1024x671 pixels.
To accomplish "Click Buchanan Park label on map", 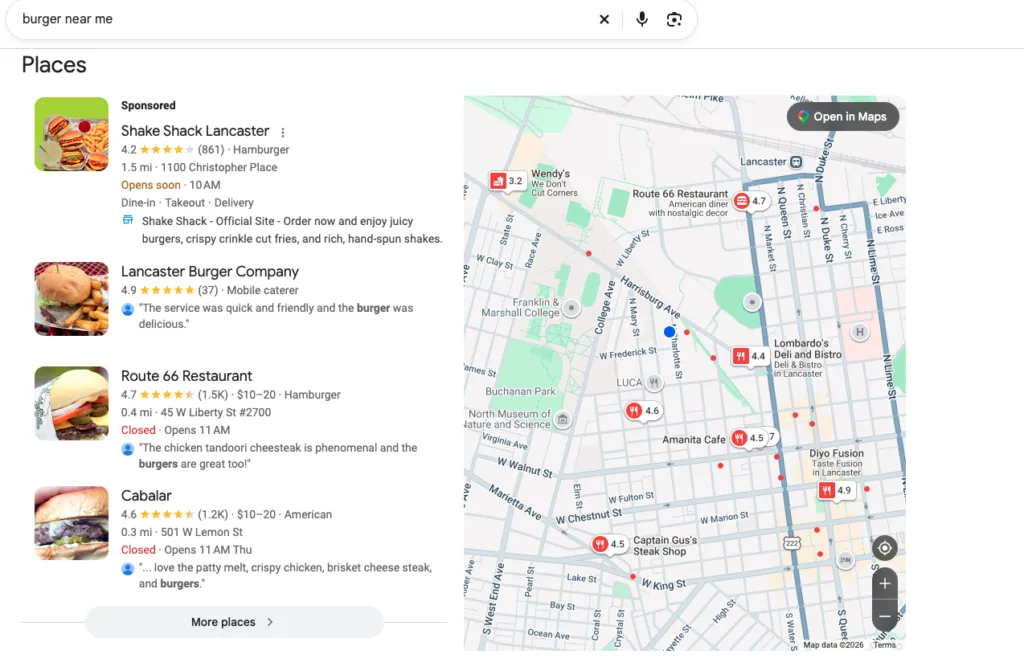I will point(520,391).
